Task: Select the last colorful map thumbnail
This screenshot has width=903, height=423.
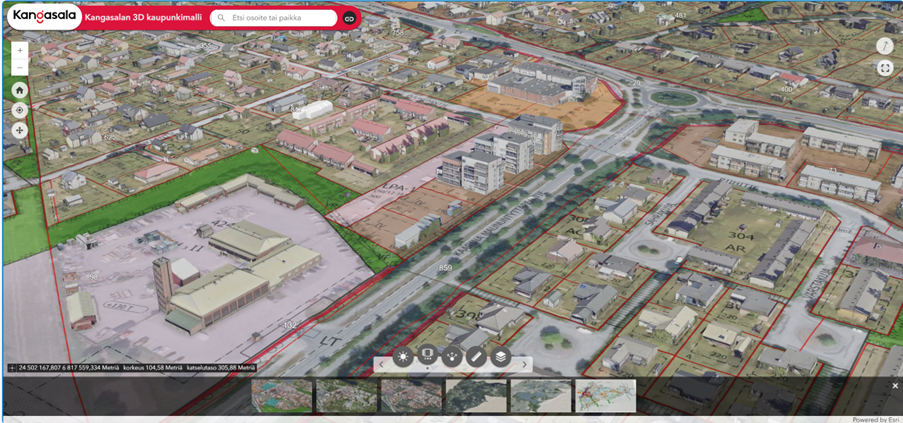Action: (605, 396)
